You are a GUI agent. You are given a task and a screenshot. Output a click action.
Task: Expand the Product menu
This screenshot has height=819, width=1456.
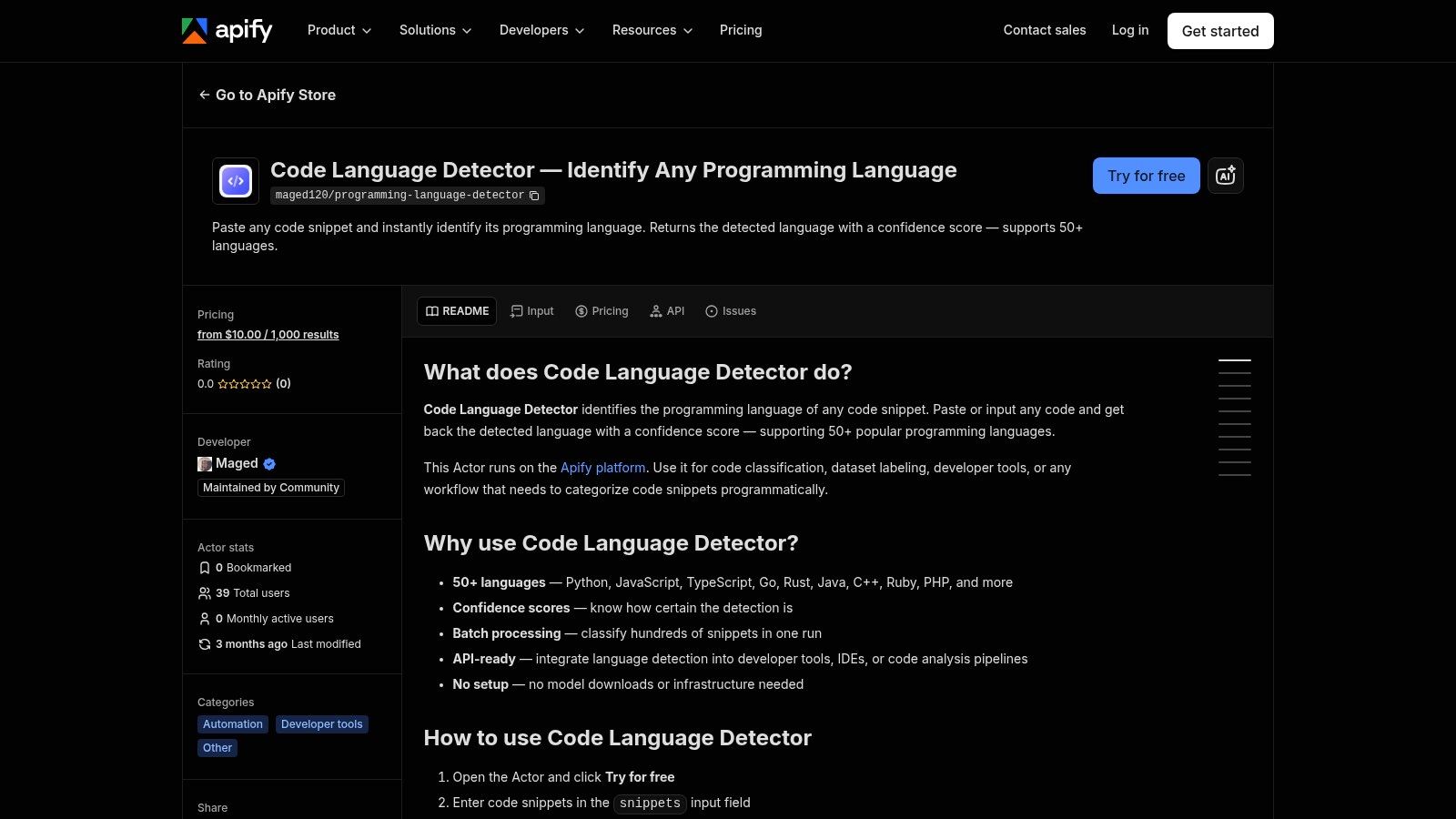pos(339,30)
